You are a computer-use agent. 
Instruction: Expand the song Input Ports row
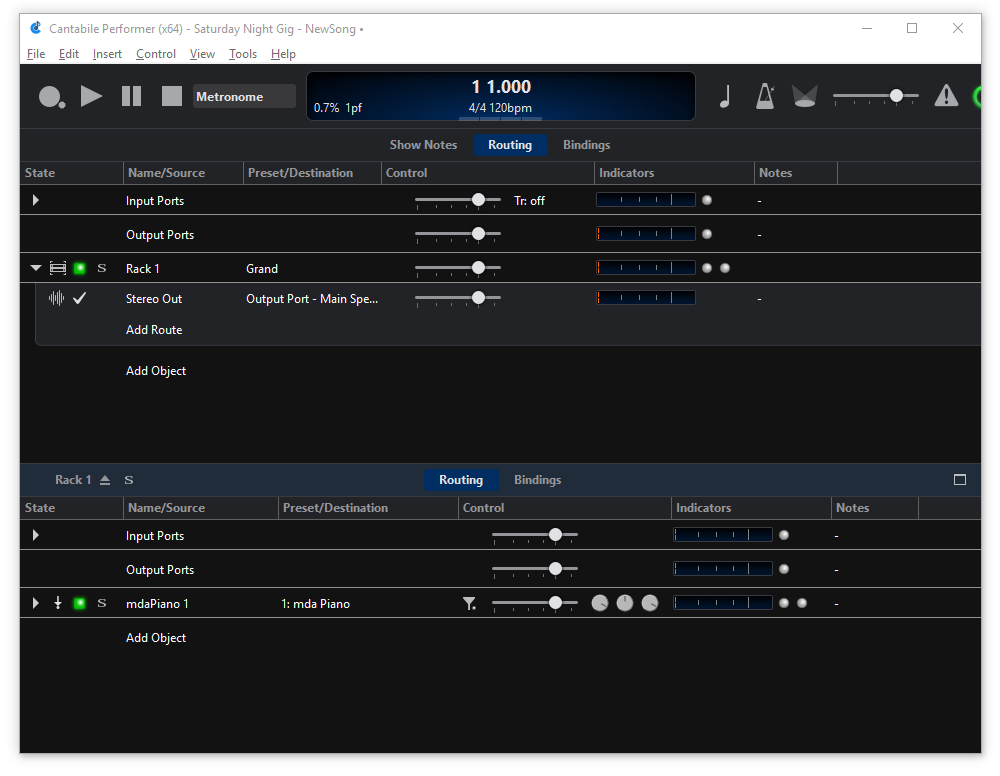(x=36, y=200)
